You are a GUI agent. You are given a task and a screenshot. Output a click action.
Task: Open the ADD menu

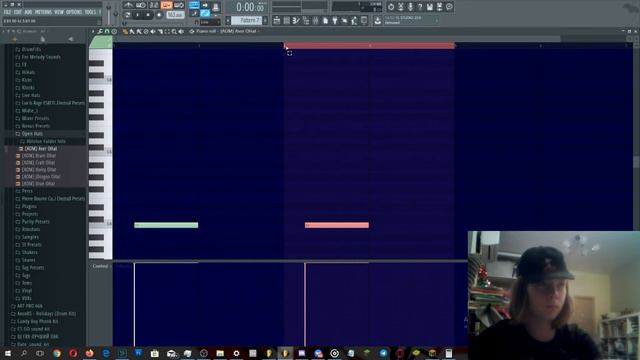28,12
